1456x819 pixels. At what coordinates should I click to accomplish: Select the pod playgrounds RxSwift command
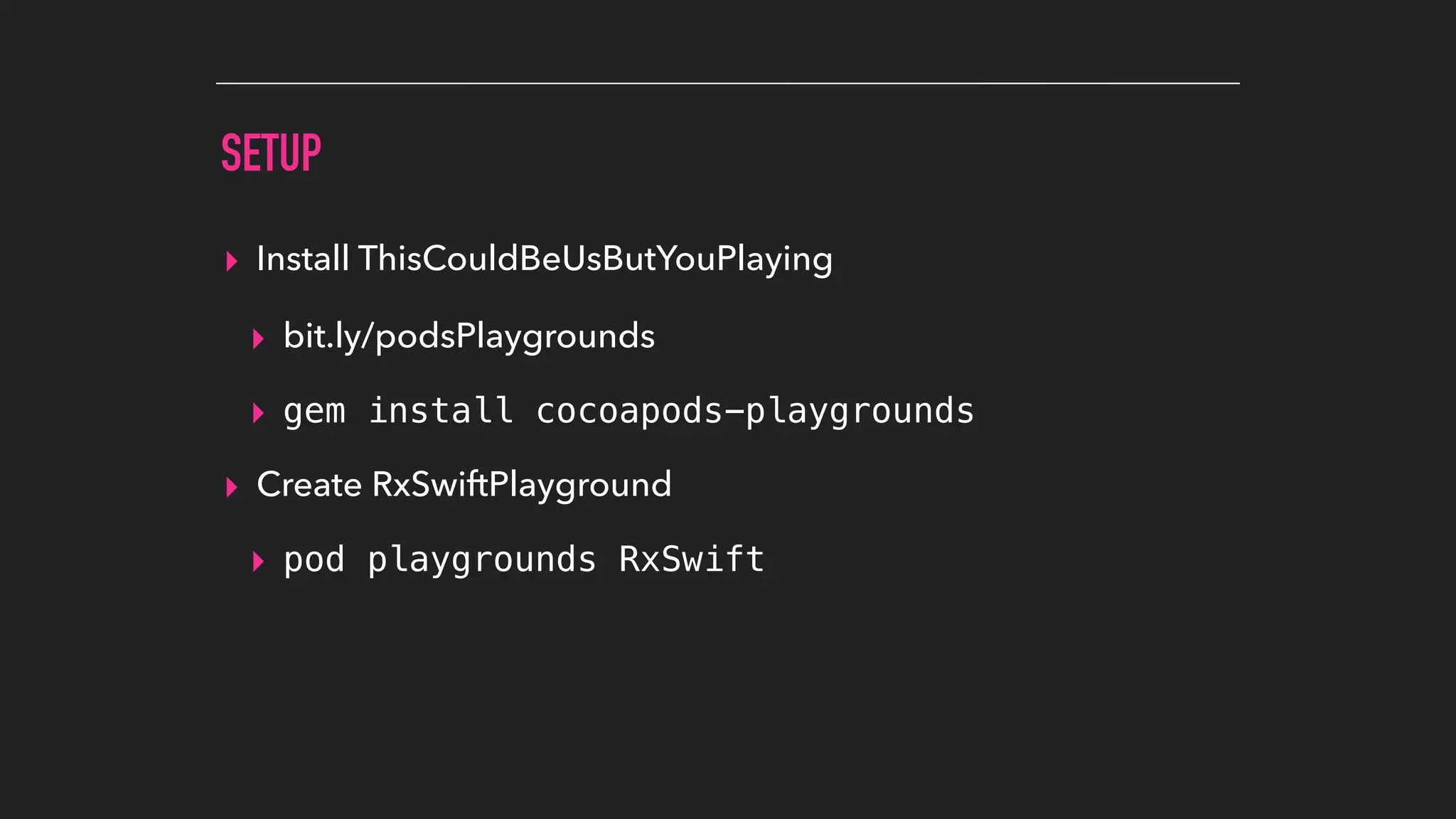(x=524, y=560)
